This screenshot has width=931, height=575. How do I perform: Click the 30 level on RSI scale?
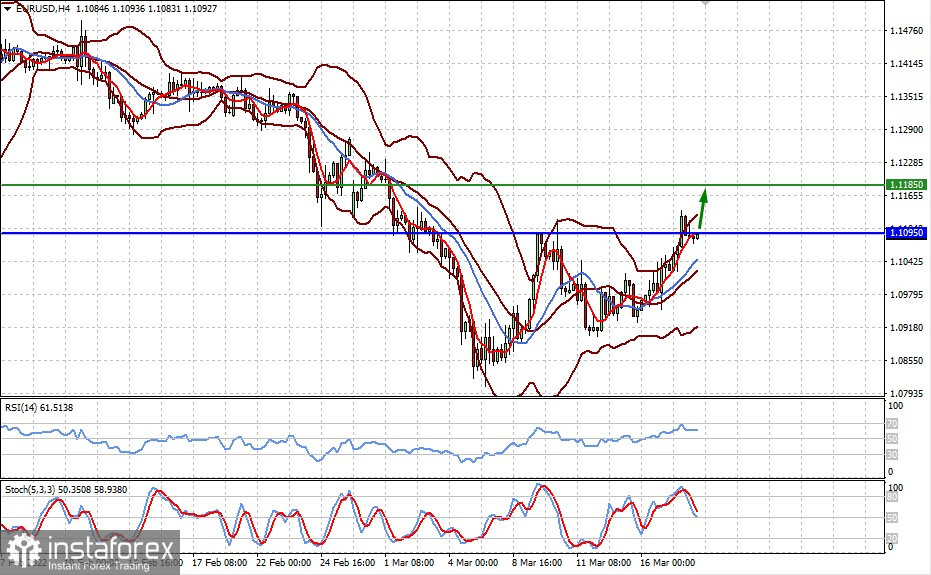(892, 455)
